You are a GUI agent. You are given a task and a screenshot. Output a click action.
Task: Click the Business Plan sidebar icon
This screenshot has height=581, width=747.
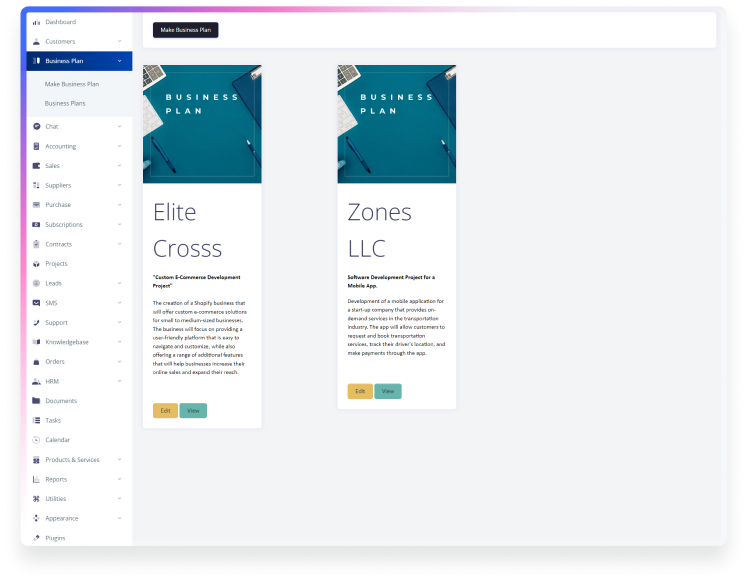(x=36, y=61)
